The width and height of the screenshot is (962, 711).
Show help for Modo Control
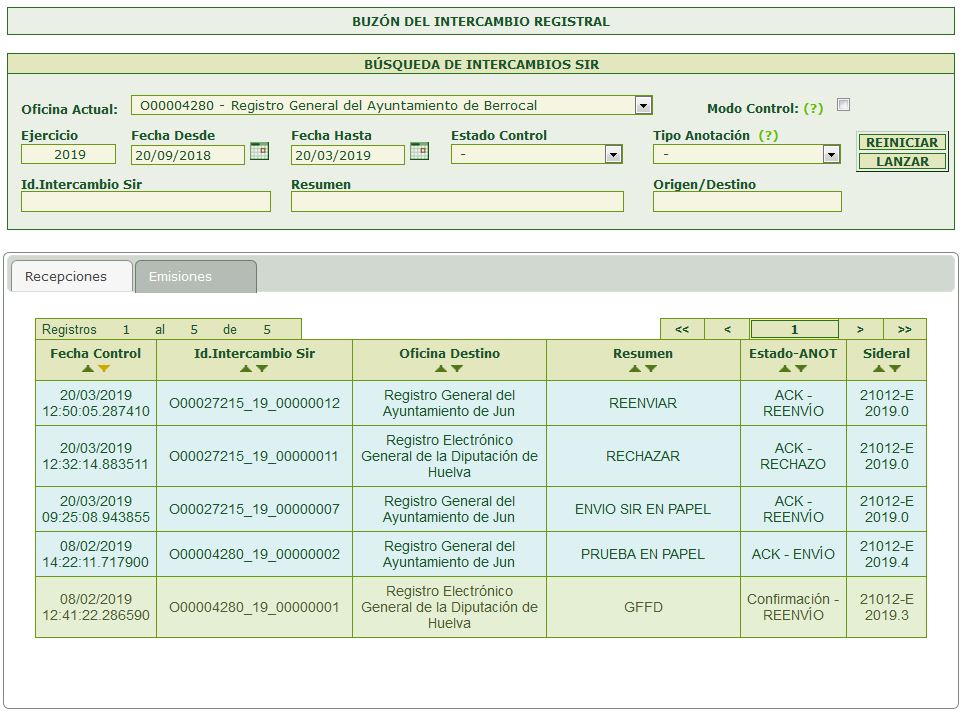pyautogui.click(x=814, y=109)
